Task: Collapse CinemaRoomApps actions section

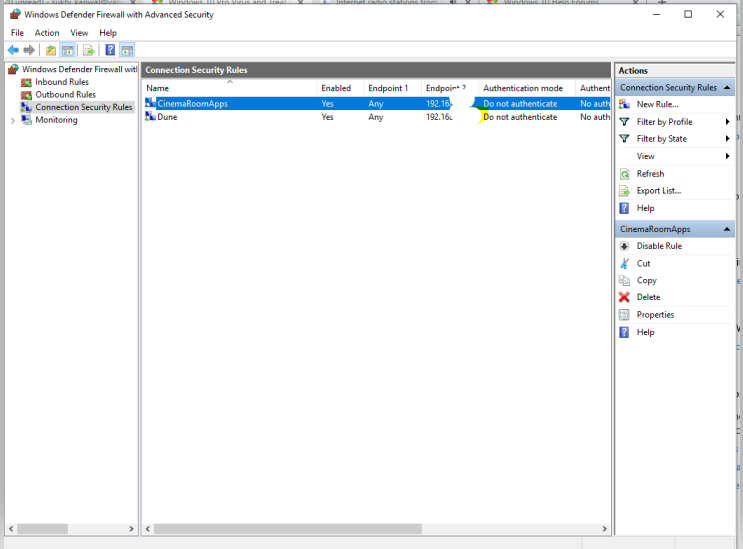Action: click(727, 229)
